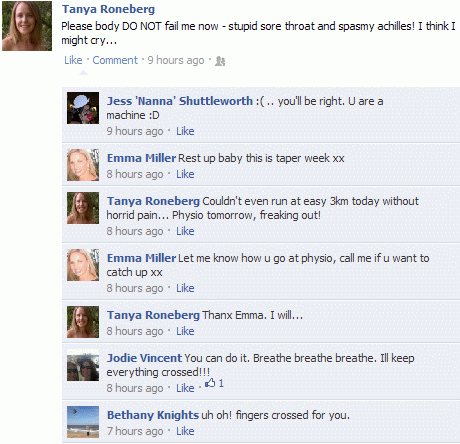Click the friends audience privacy icon

(220, 61)
